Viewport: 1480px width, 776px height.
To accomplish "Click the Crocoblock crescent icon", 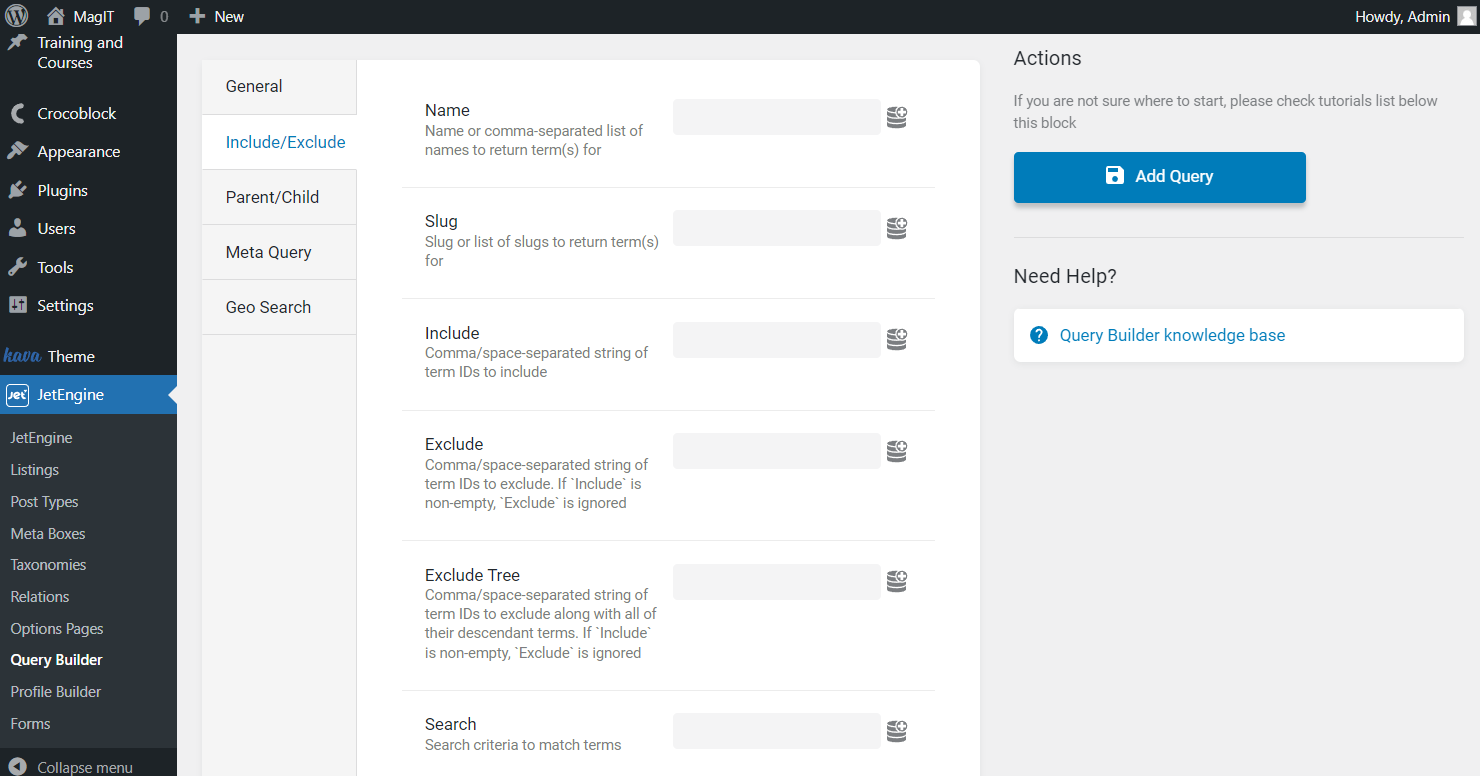I will [x=17, y=114].
